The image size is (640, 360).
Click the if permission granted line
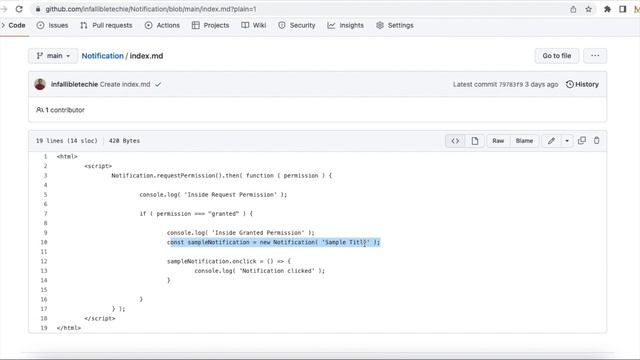196,214
